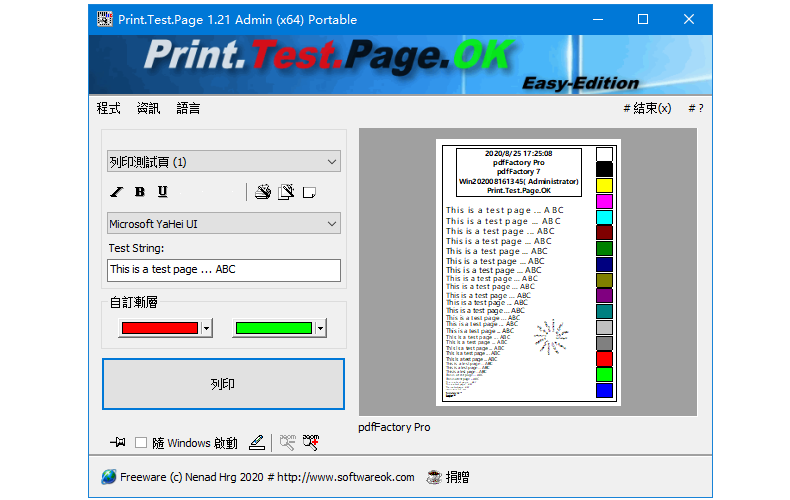Viewport: 790px width, 500px height.
Task: Open the 程式 menu
Action: pyautogui.click(x=108, y=108)
